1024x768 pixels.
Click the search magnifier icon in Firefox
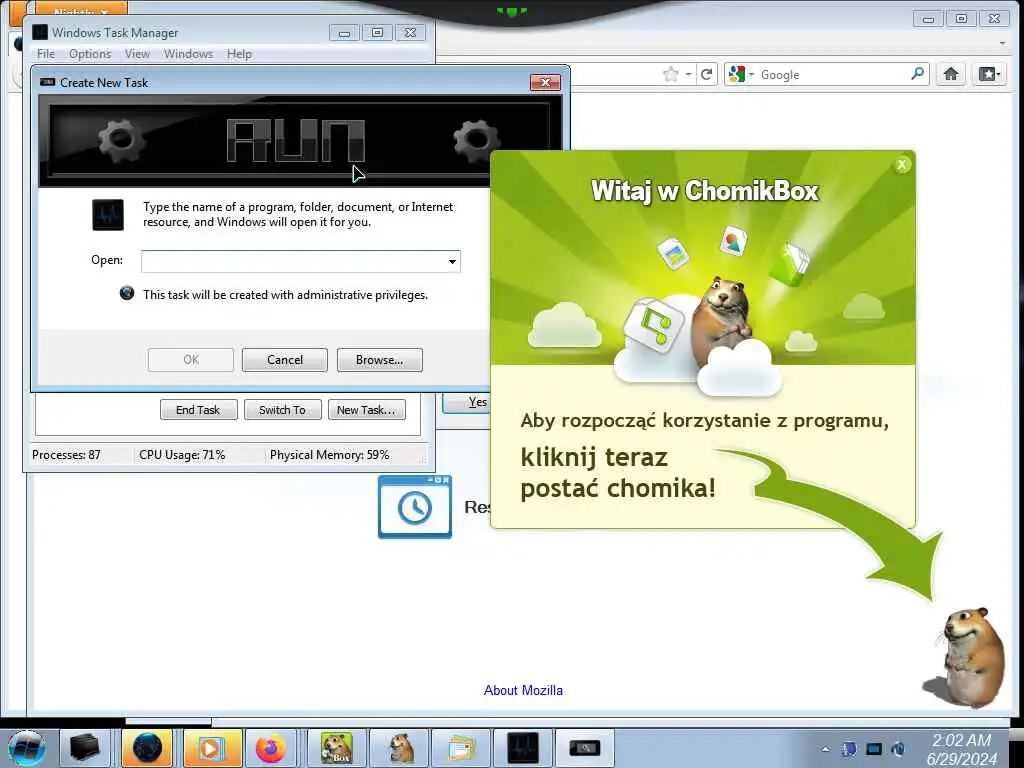[x=918, y=74]
